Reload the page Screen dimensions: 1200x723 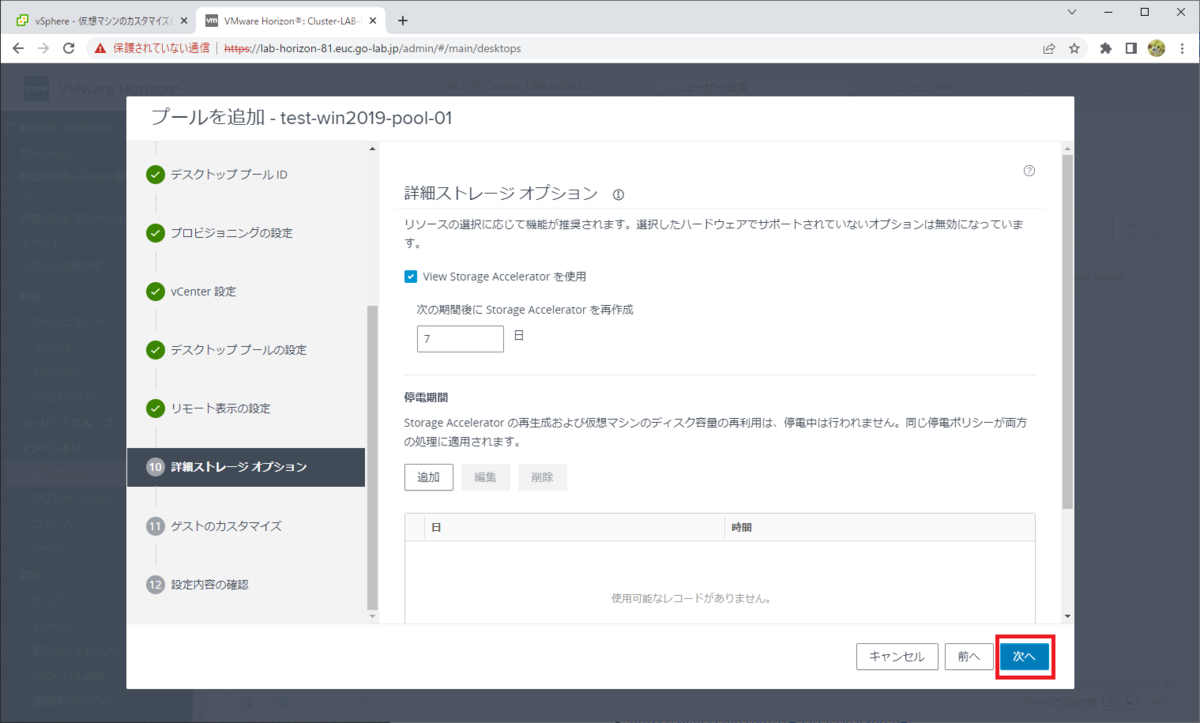pos(69,48)
